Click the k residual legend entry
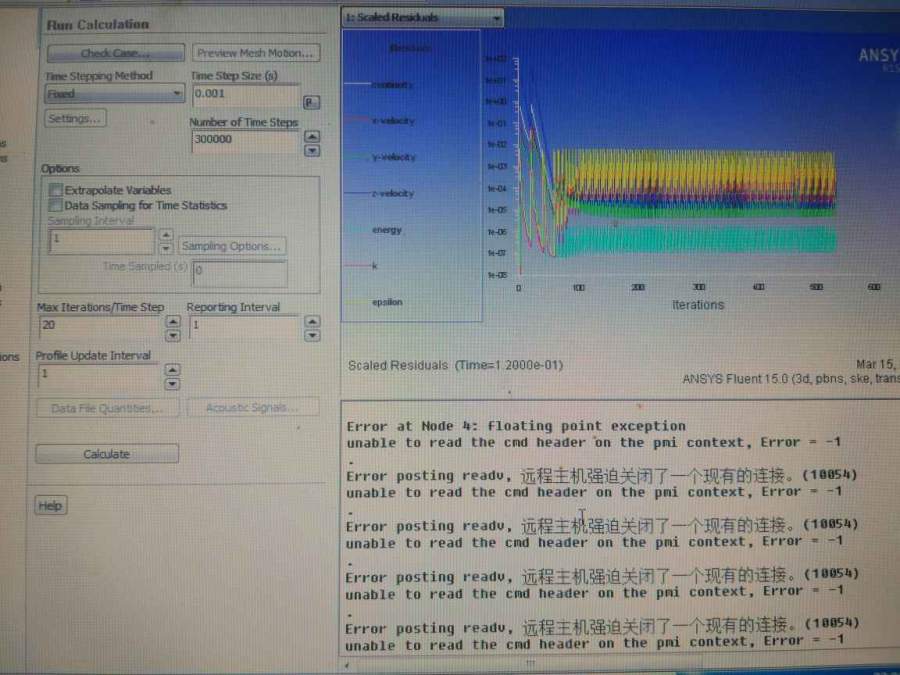The image size is (900, 675). [374, 266]
